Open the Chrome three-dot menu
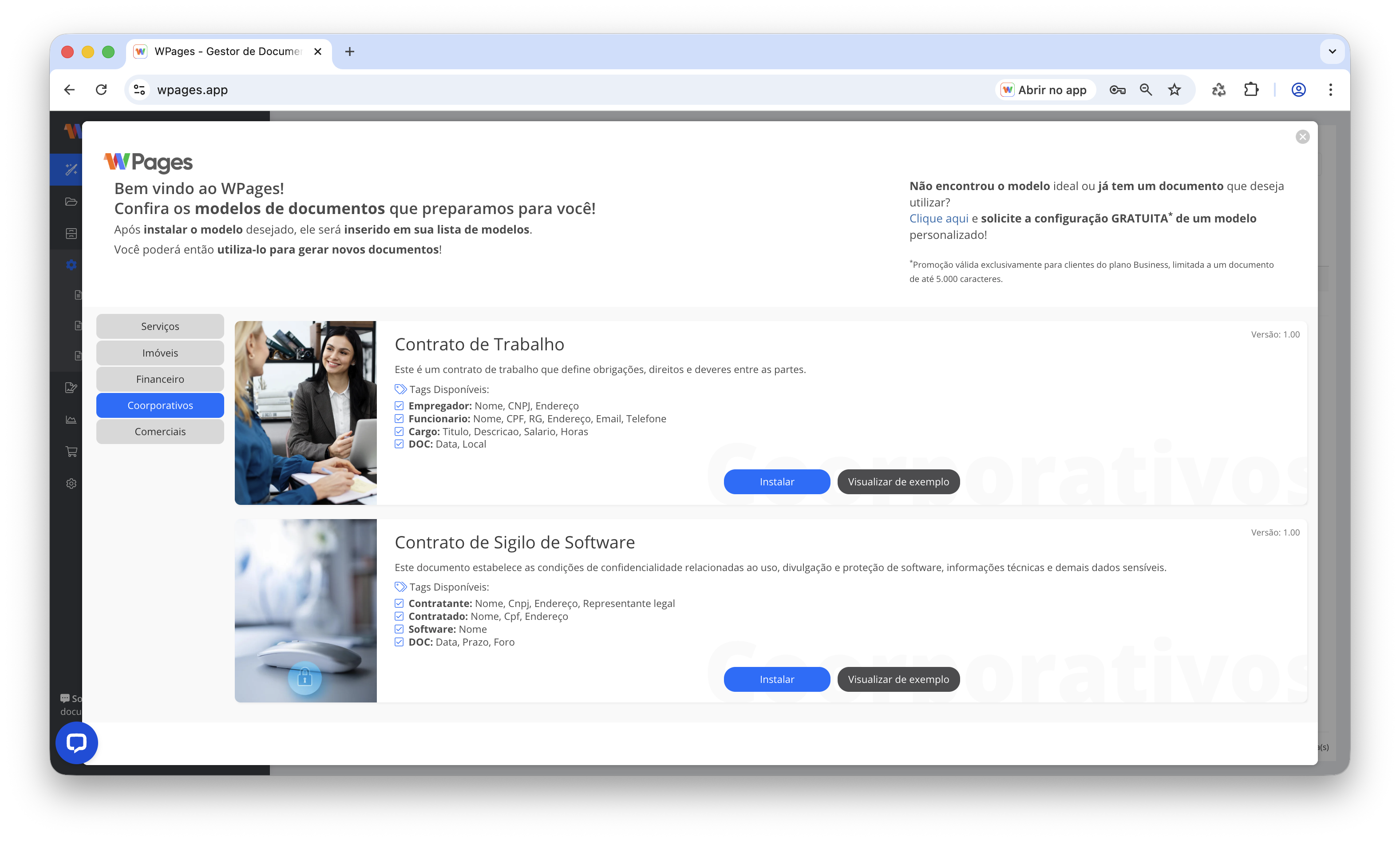Image resolution: width=1400 pixels, height=841 pixels. [x=1330, y=90]
